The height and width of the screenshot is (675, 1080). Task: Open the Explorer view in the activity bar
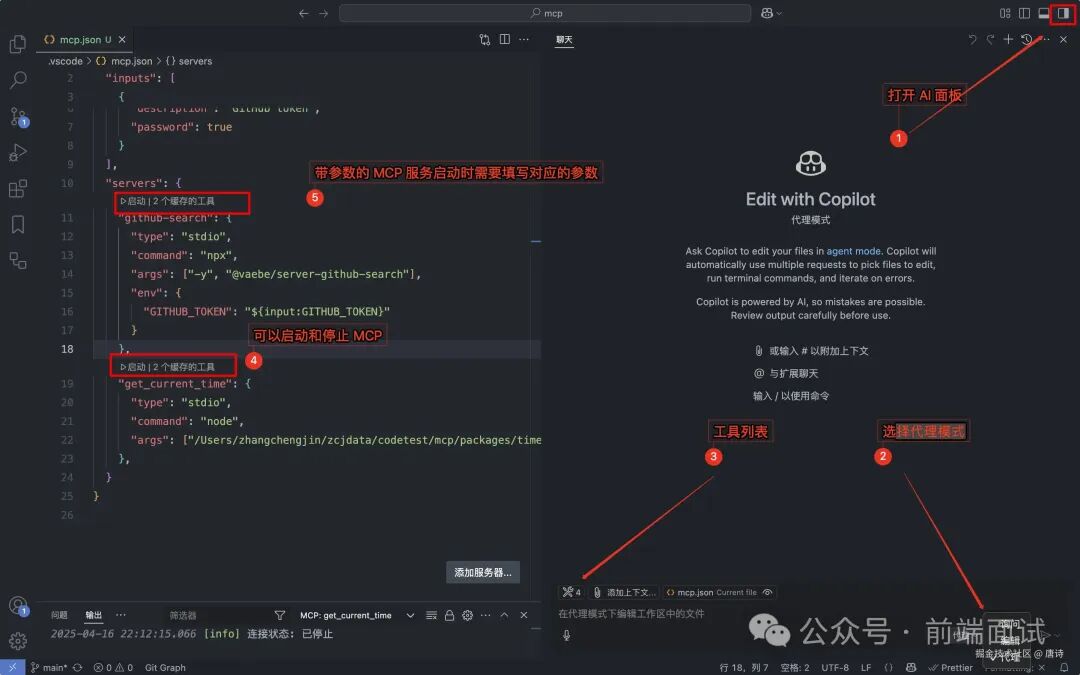18,44
